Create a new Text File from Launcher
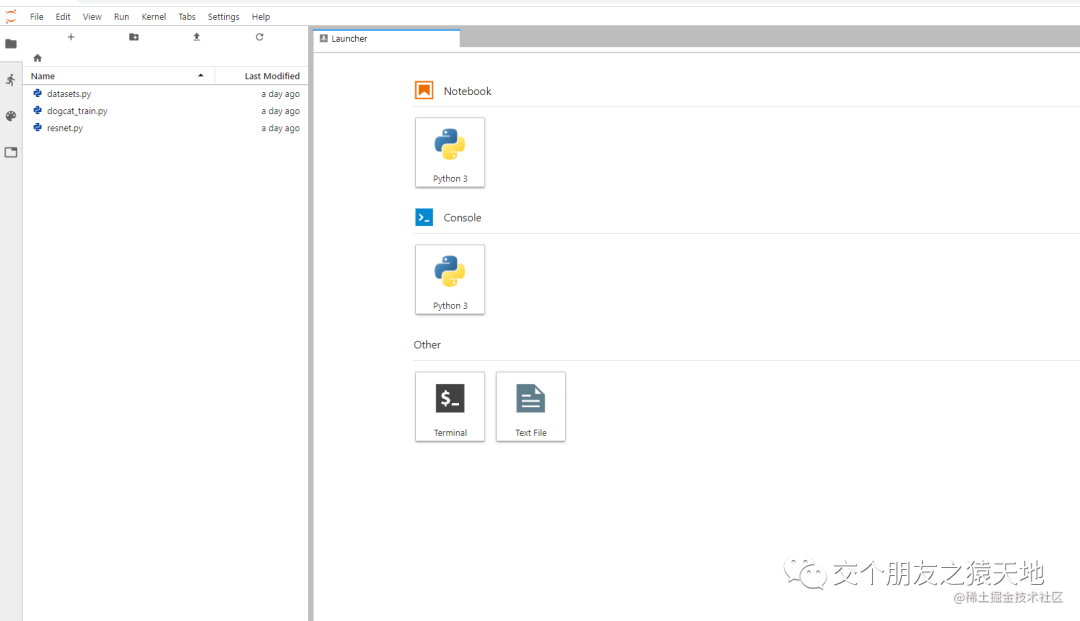Image resolution: width=1080 pixels, height=621 pixels. click(530, 406)
